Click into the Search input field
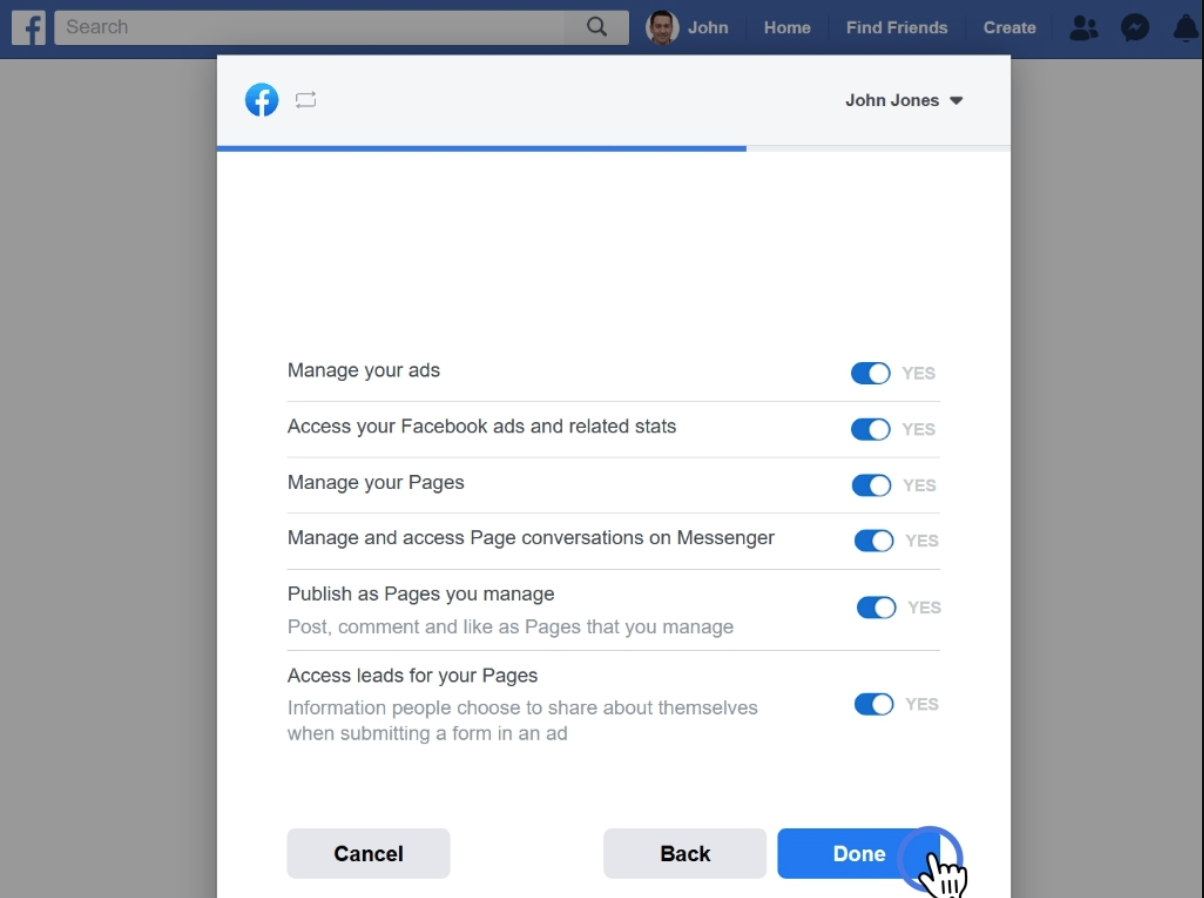This screenshot has width=1204, height=898. pyautogui.click(x=310, y=27)
